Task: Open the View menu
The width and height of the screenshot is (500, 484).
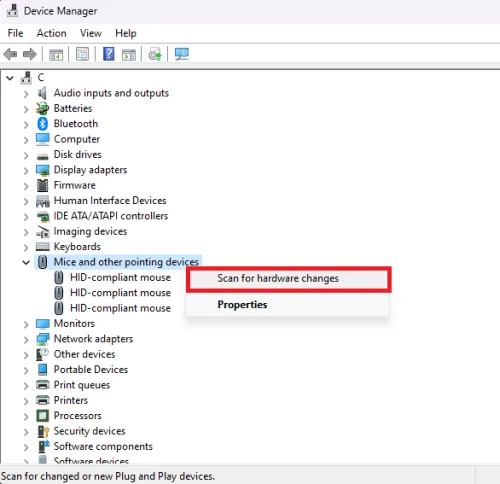Action: pyautogui.click(x=91, y=33)
